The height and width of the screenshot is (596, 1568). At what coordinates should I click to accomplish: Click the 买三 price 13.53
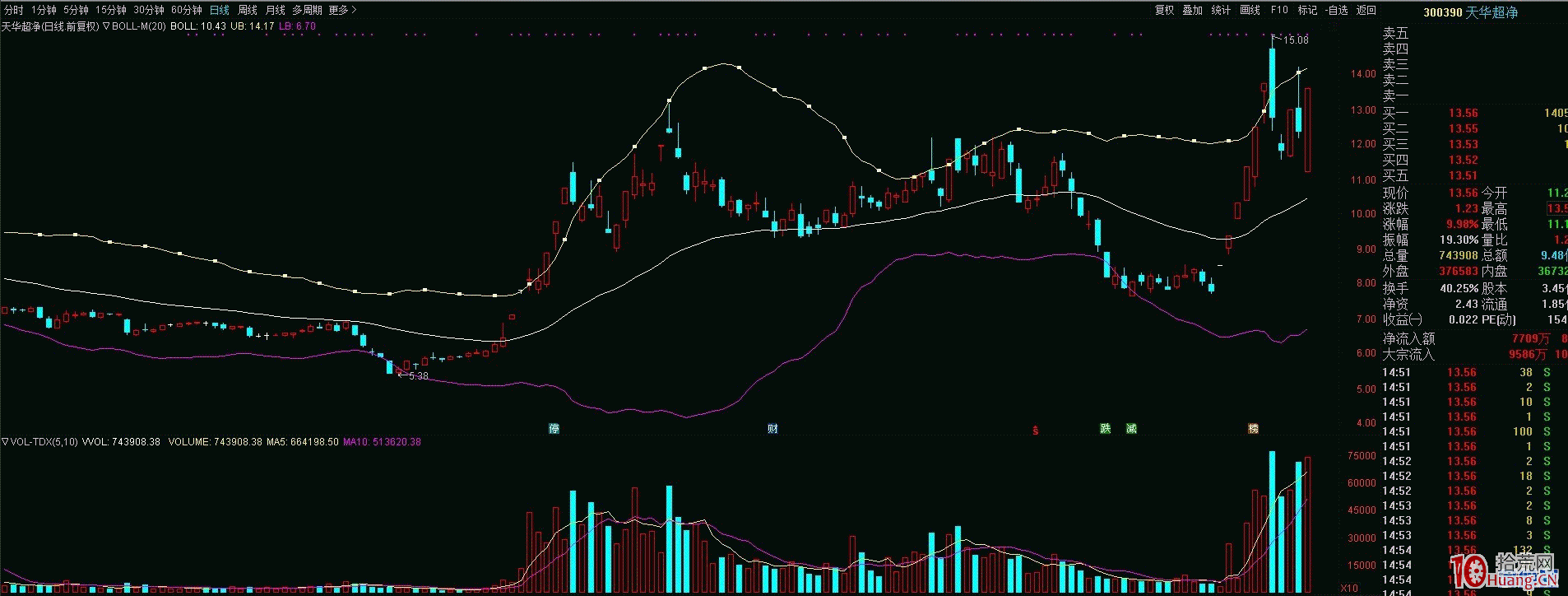(1464, 144)
